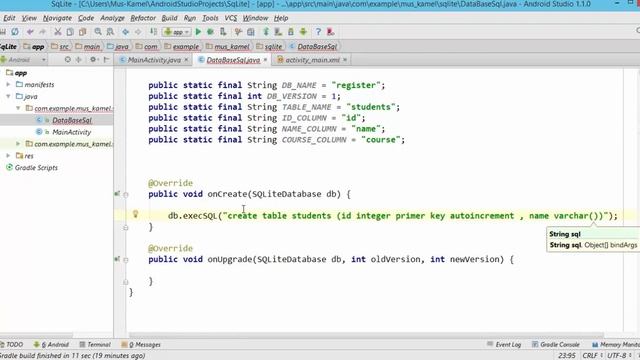The width and height of the screenshot is (640, 360).
Task: Expand the manifests folder arrow
Action: click(8, 84)
